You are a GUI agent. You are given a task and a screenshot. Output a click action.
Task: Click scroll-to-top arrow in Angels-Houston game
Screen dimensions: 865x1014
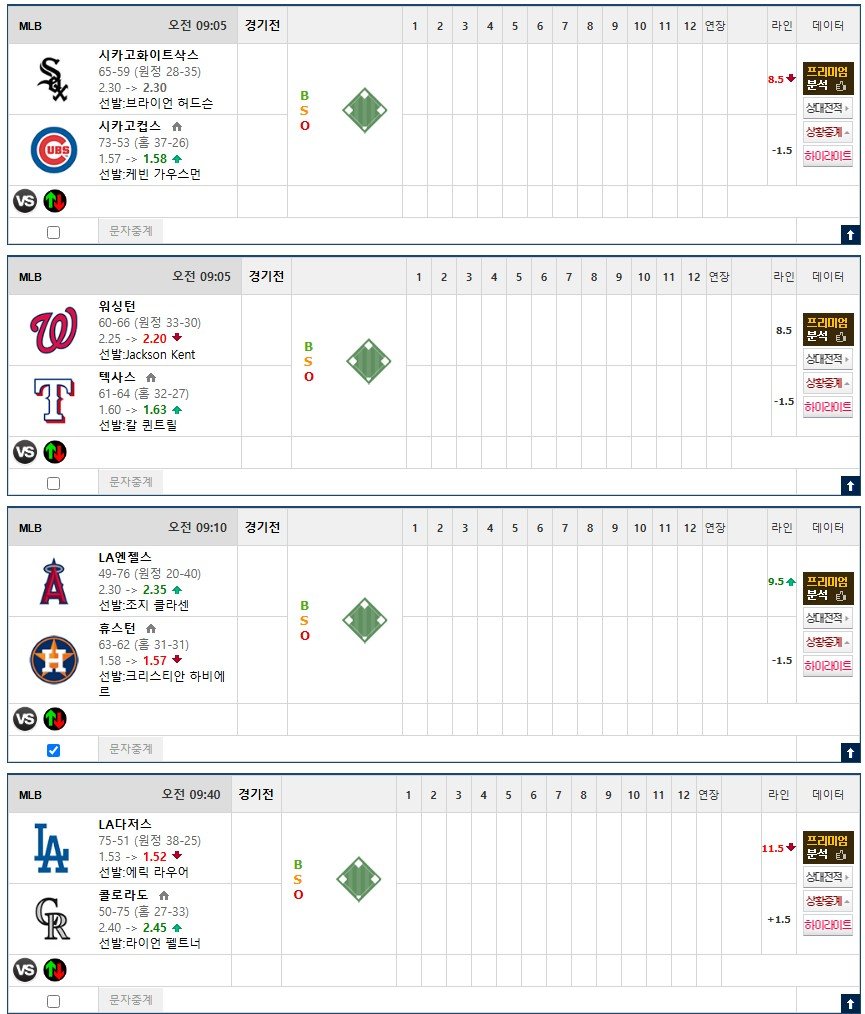click(850, 752)
